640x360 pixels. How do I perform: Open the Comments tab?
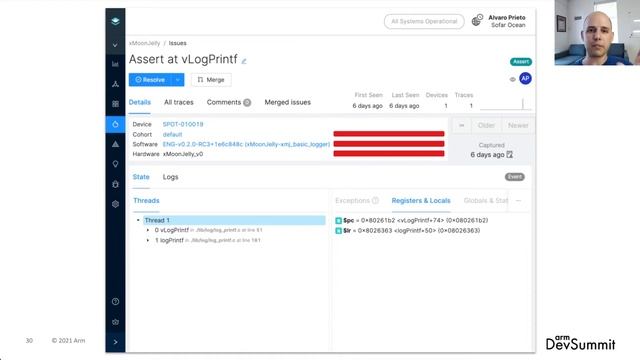[229, 102]
